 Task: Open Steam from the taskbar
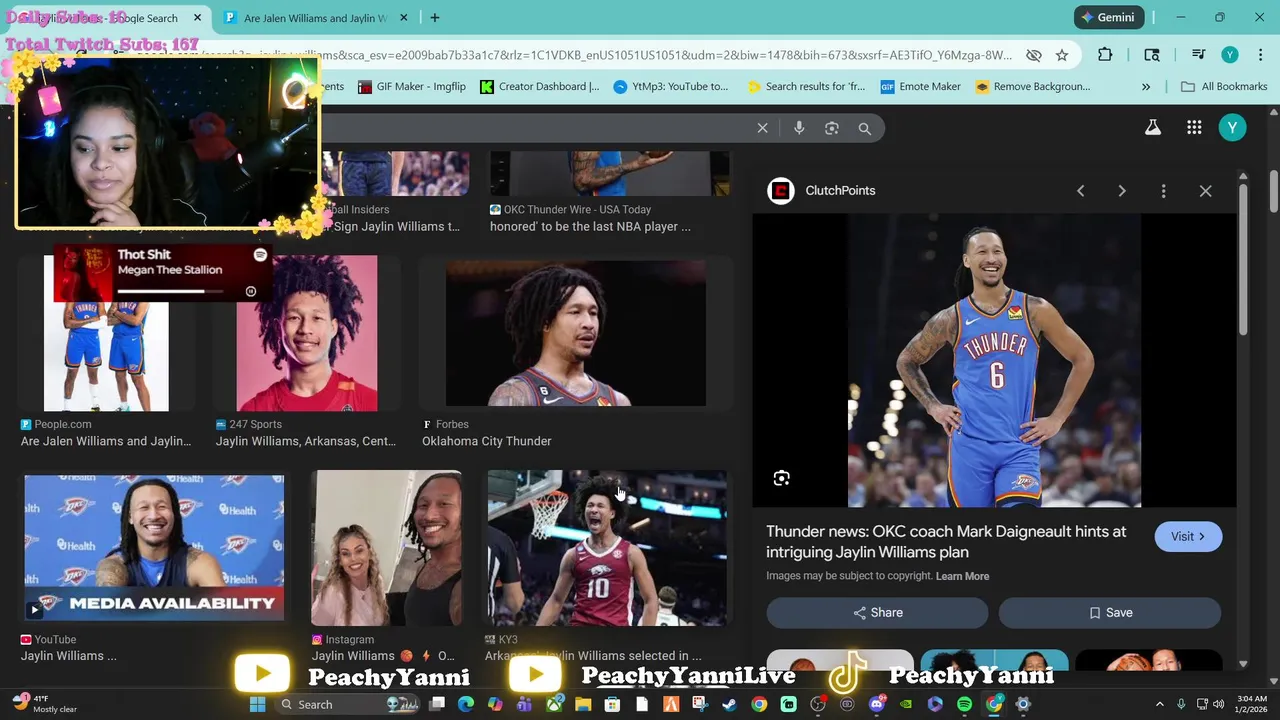pyautogui.click(x=729, y=704)
